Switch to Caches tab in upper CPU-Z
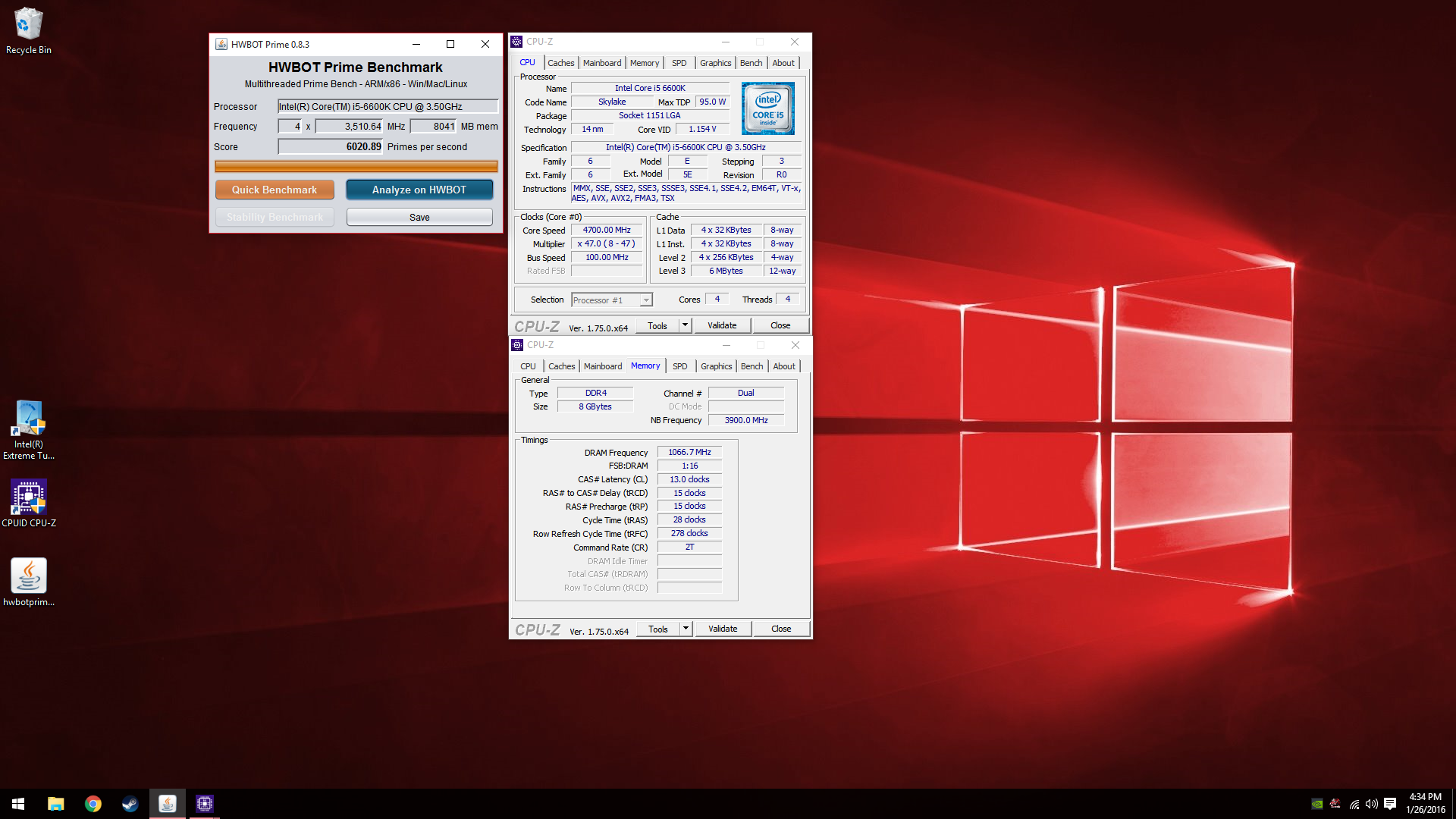Screen dimensions: 1456x819 click(560, 63)
